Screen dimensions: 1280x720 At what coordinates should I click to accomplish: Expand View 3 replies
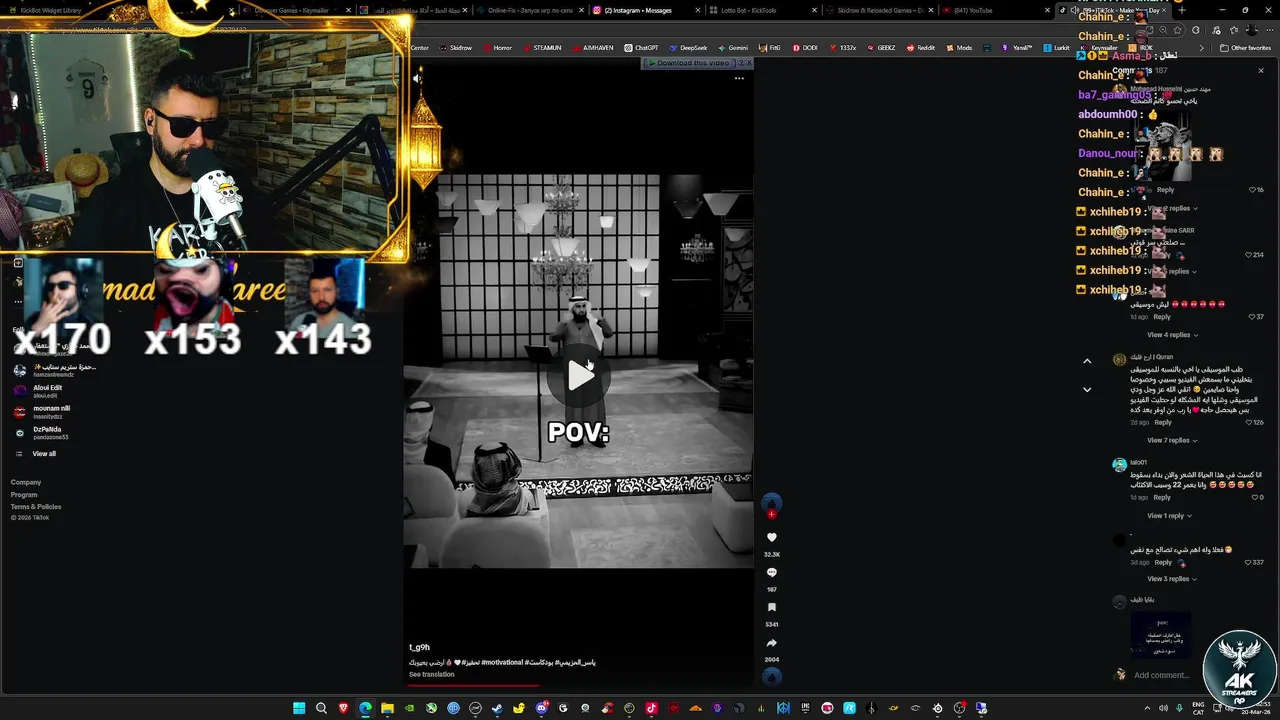[x=1172, y=579]
